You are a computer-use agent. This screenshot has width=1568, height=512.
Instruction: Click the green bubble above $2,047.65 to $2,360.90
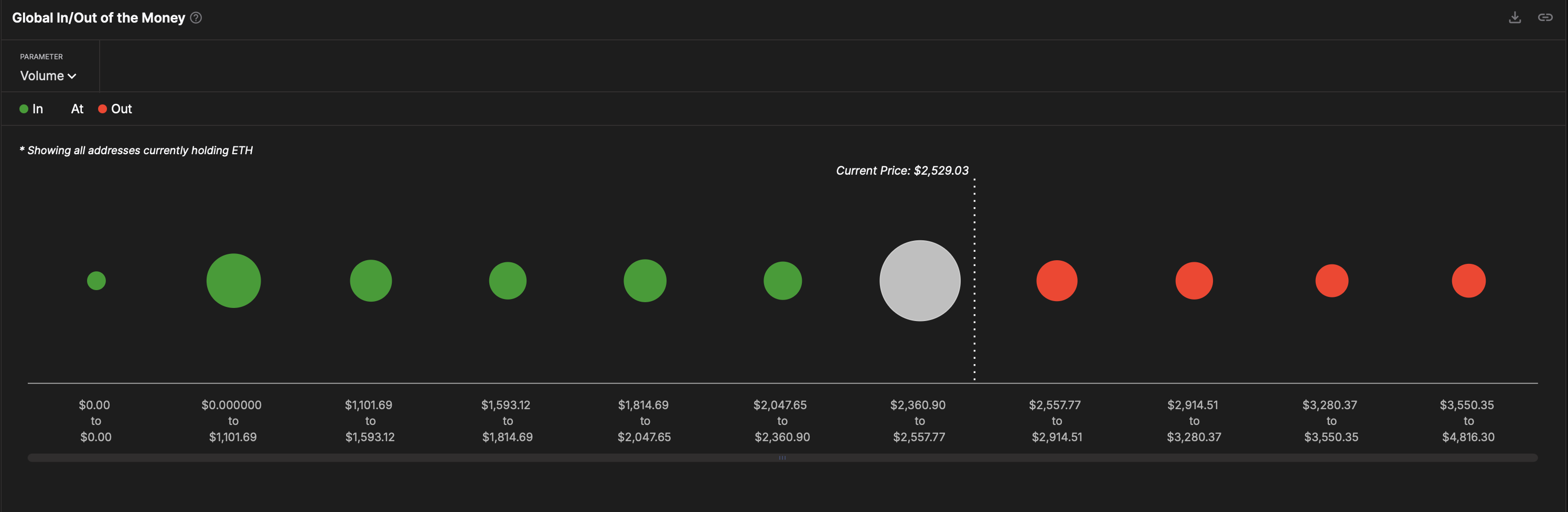point(782,281)
